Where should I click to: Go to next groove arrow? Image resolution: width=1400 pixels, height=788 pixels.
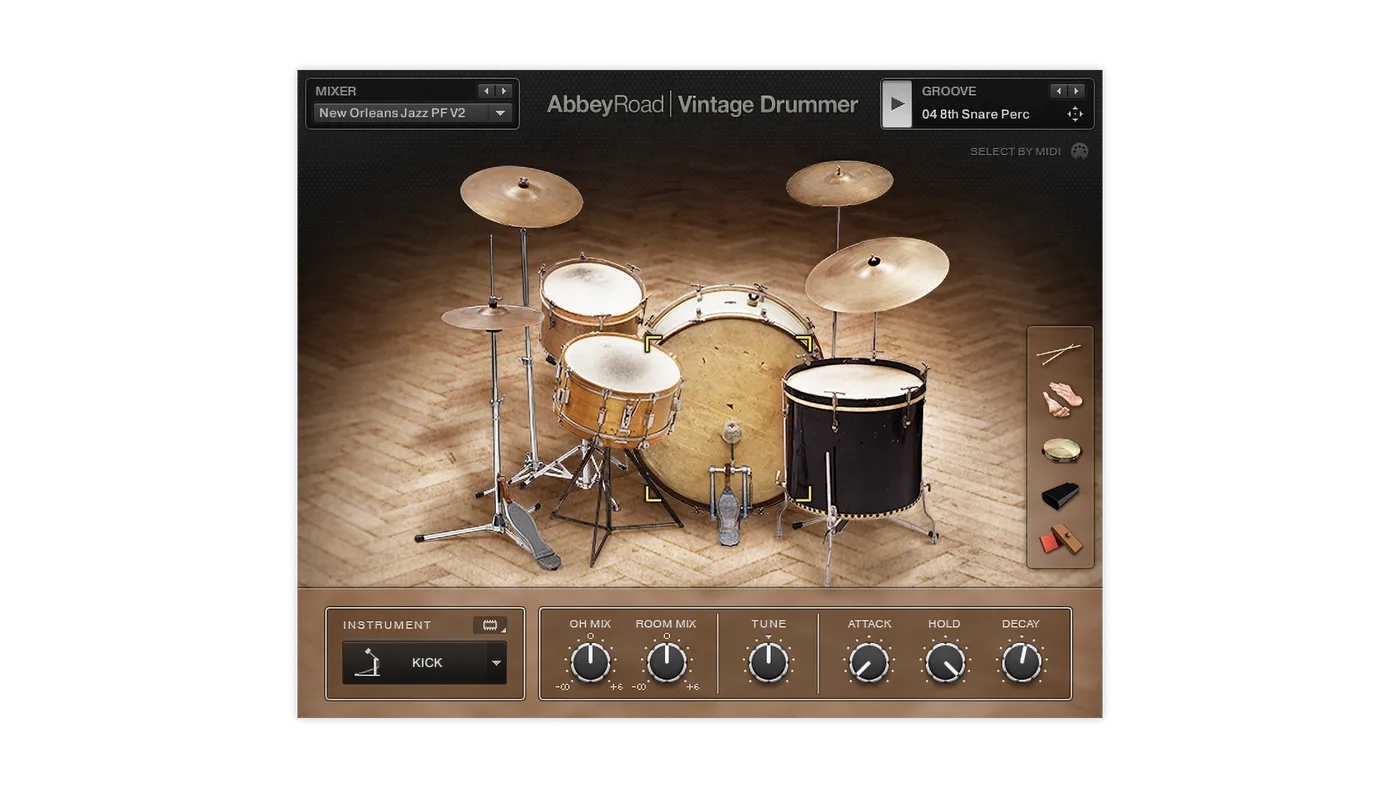tap(1076, 91)
